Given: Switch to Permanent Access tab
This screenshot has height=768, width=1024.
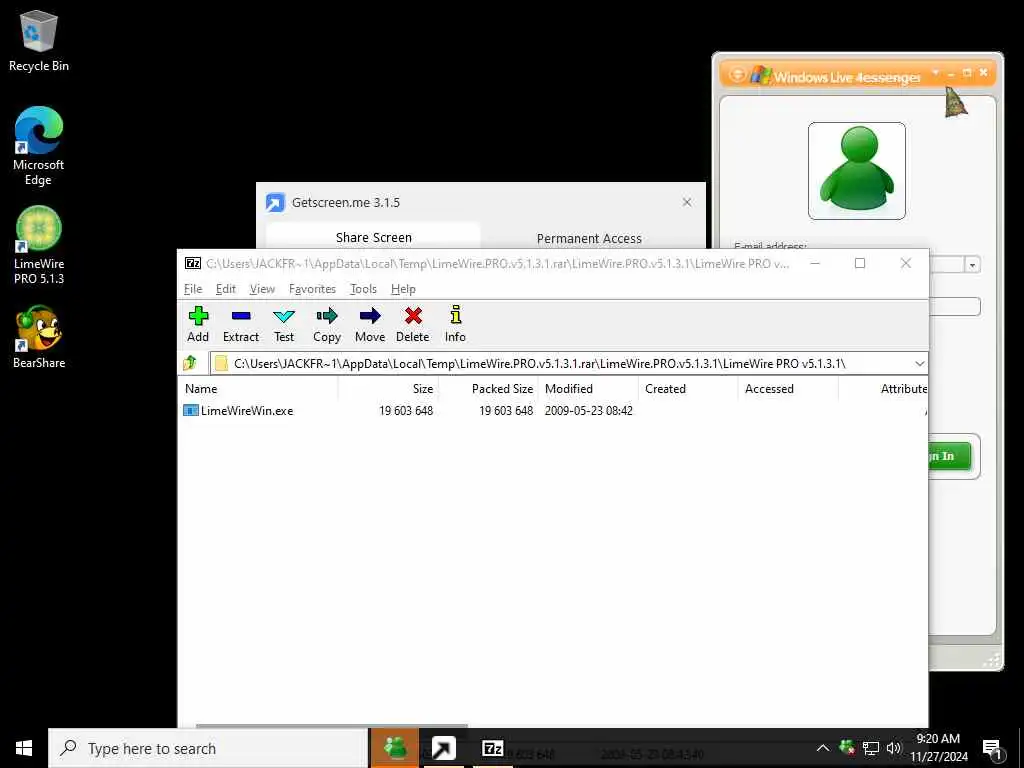Looking at the screenshot, I should (589, 238).
